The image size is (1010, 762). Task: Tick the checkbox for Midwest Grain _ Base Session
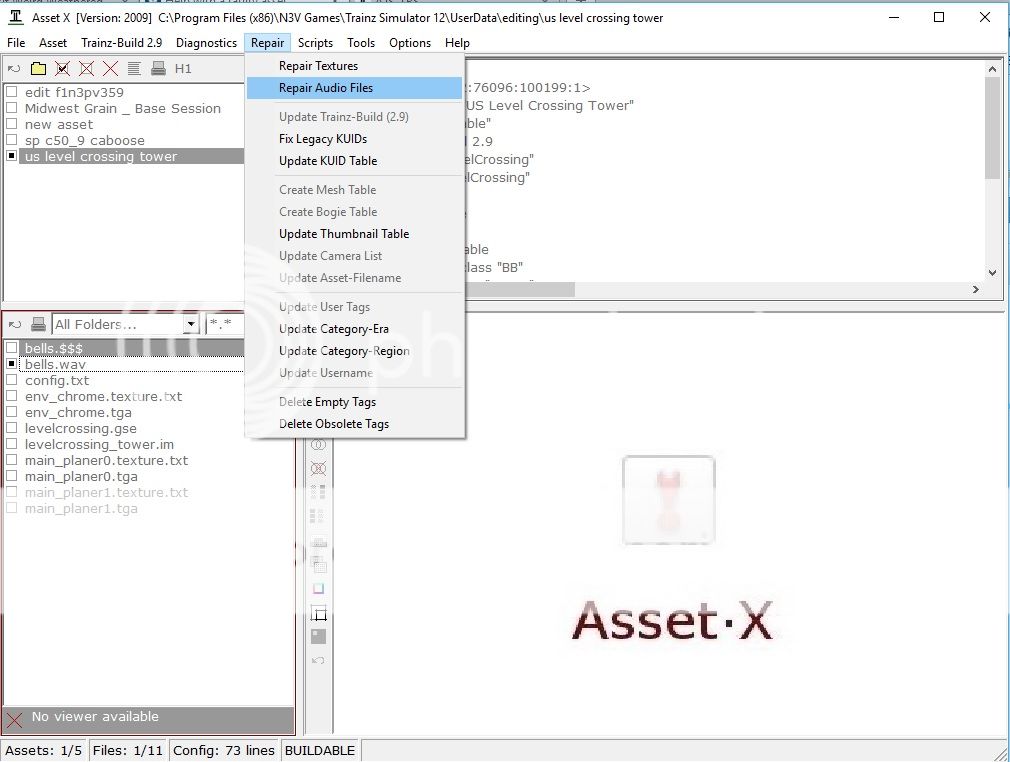pyautogui.click(x=12, y=108)
